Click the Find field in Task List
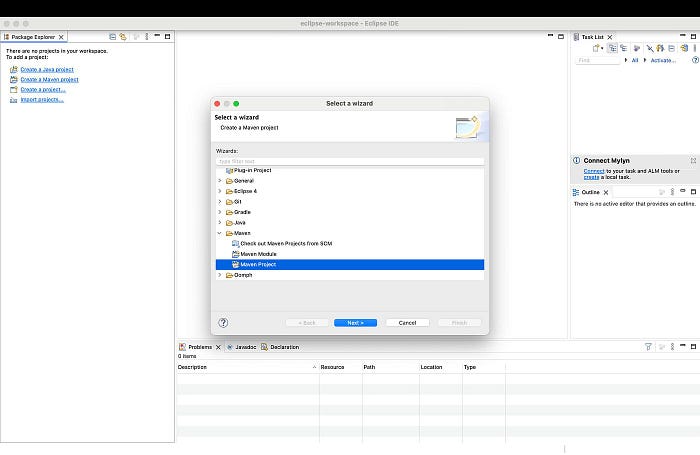700x455 pixels. point(597,60)
